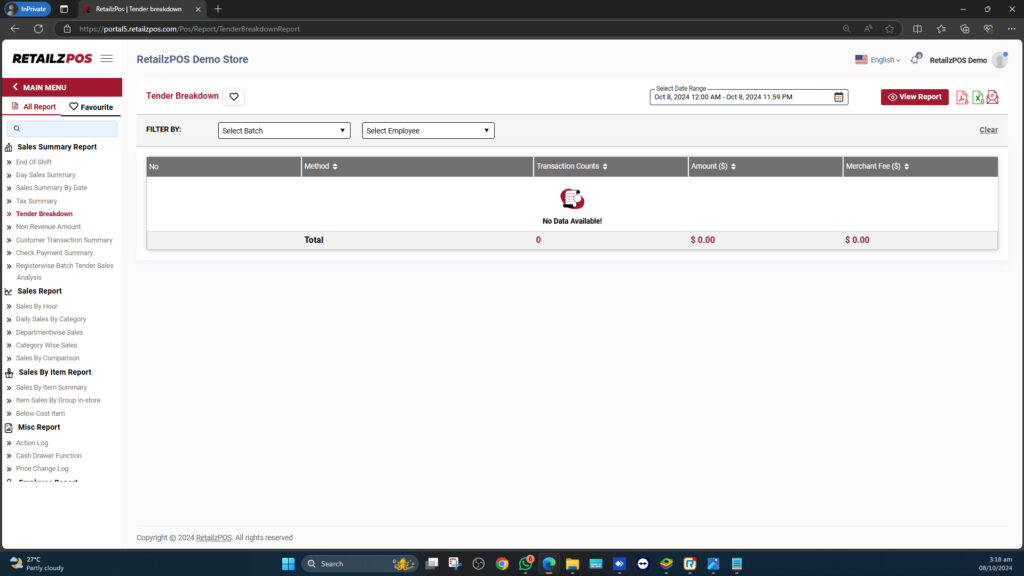The width and height of the screenshot is (1024, 576).
Task: Open notifications via the bell icon
Action: (915, 59)
